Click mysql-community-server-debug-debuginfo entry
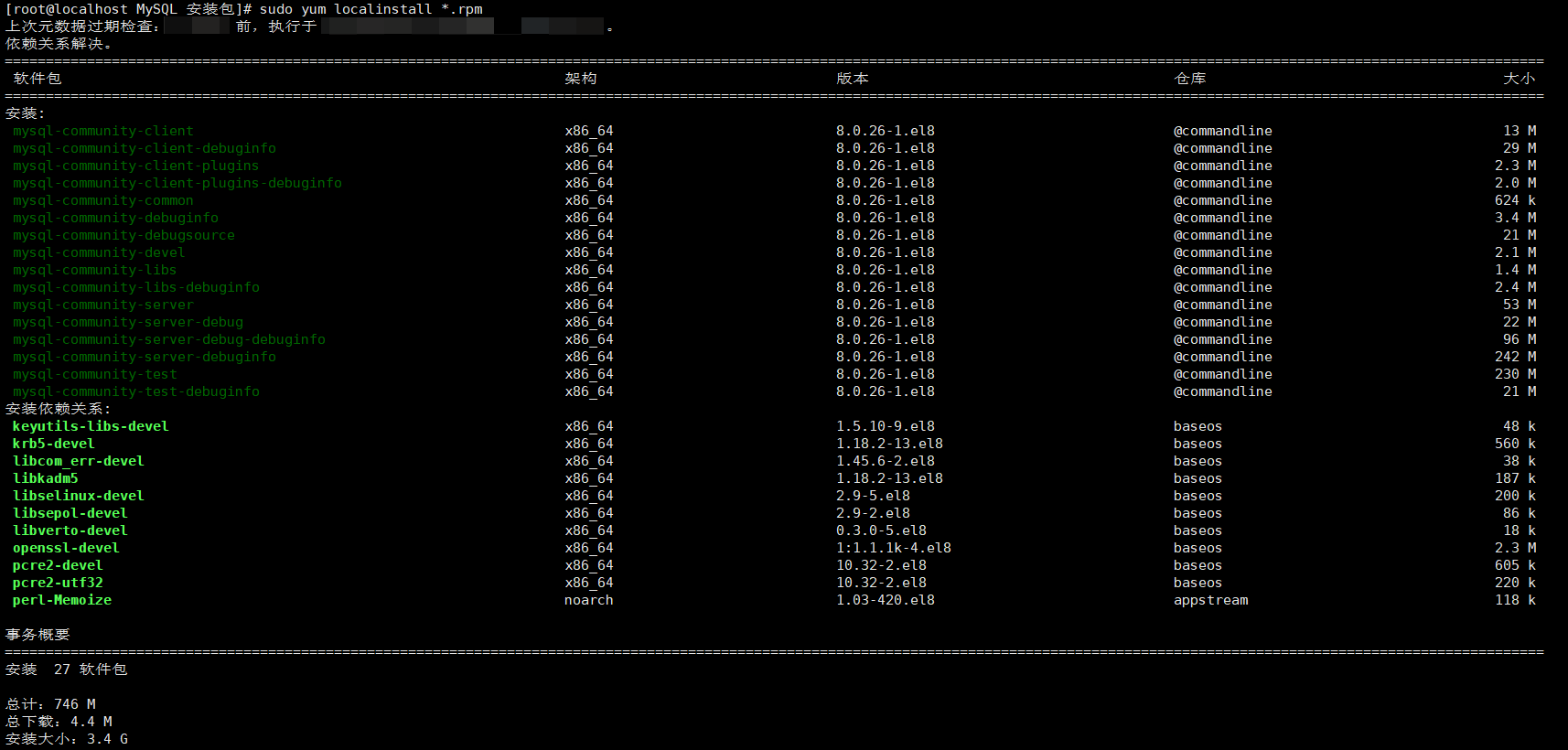 (169, 339)
